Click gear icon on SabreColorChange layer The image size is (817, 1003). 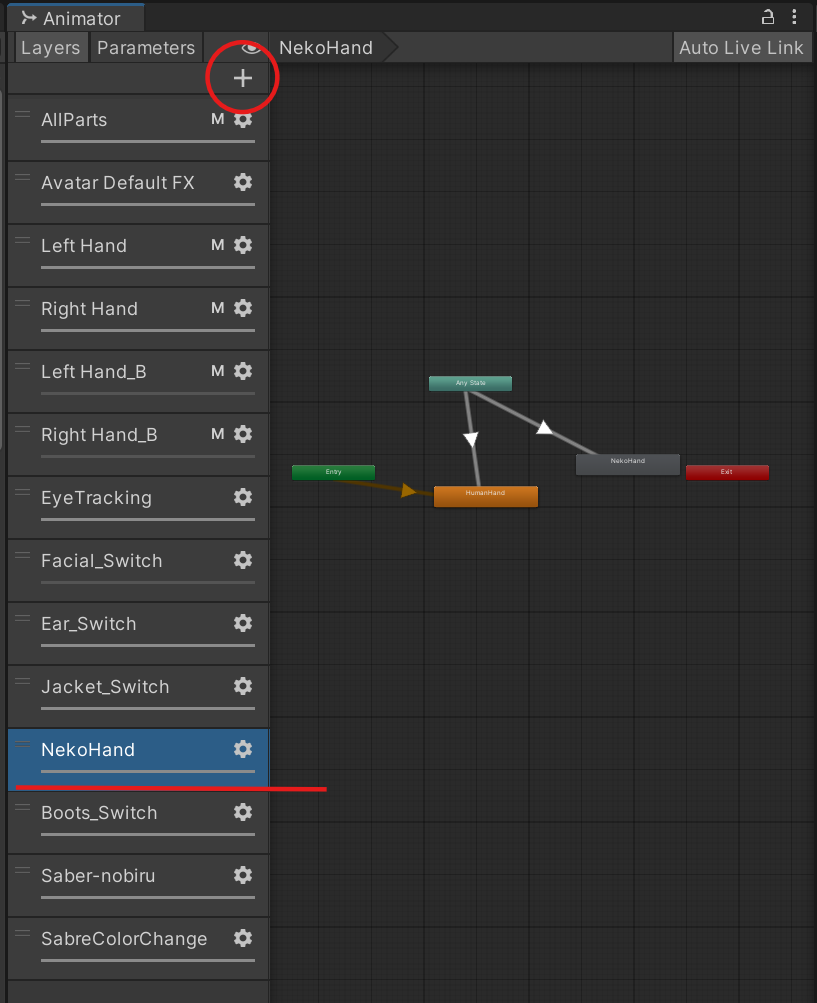(242, 939)
